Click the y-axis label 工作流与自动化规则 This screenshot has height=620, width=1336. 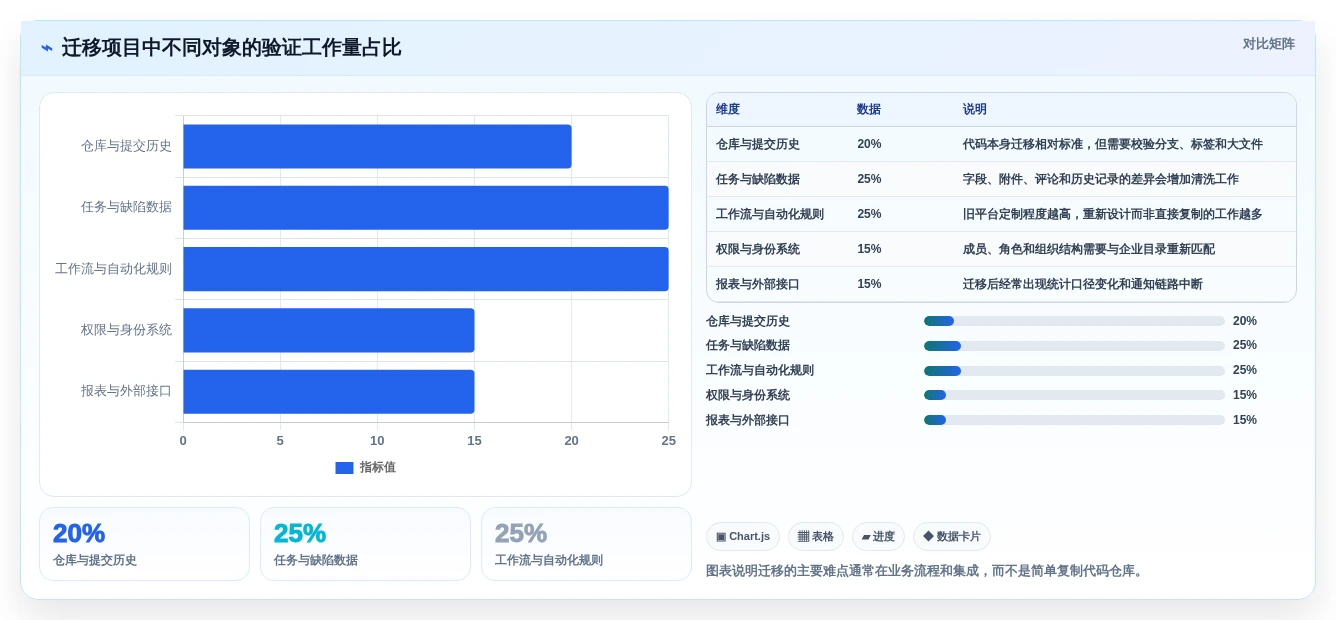[x=113, y=269]
